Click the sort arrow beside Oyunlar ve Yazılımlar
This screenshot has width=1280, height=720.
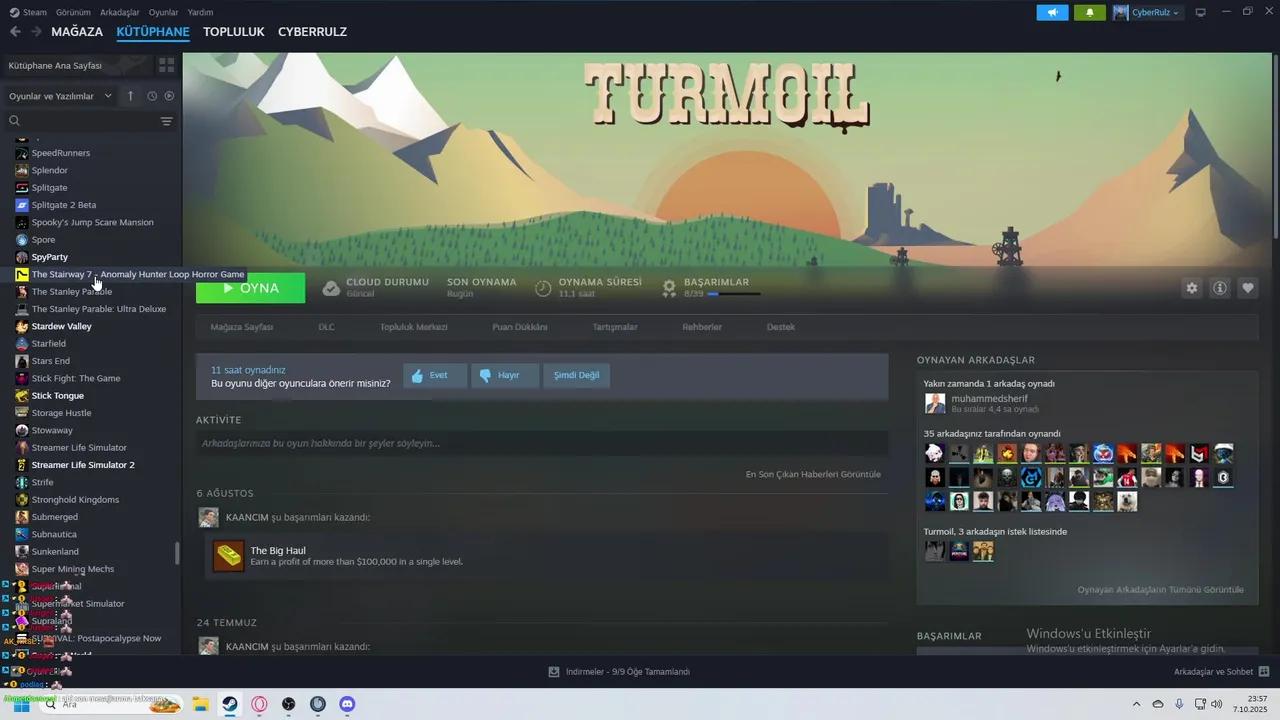click(130, 96)
